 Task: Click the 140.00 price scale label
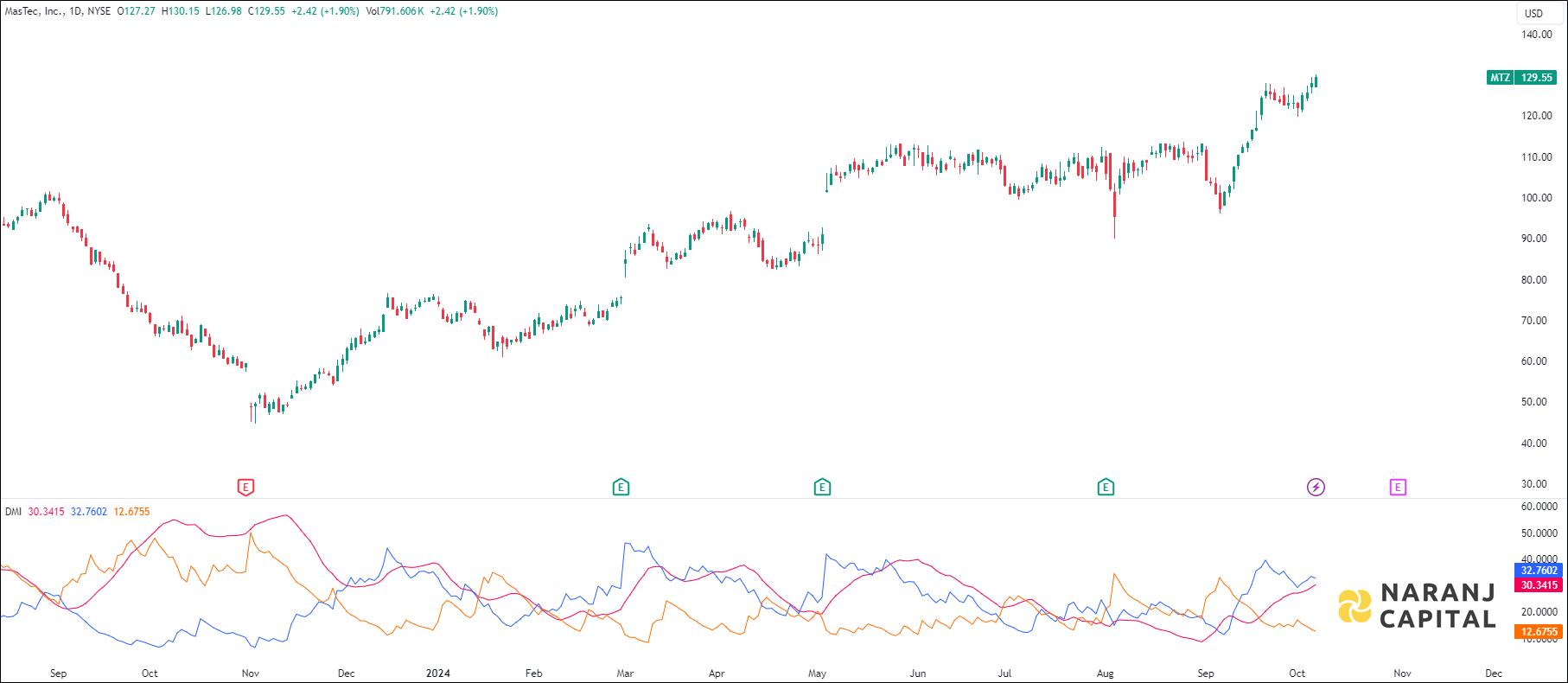coord(1537,35)
